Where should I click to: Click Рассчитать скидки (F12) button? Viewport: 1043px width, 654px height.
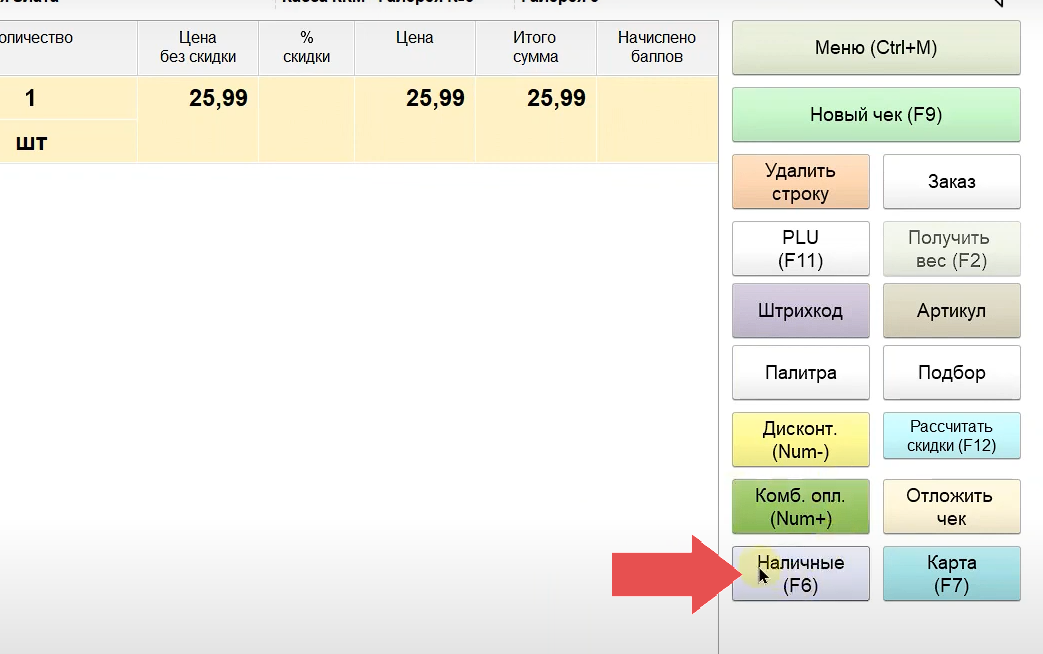coord(951,436)
